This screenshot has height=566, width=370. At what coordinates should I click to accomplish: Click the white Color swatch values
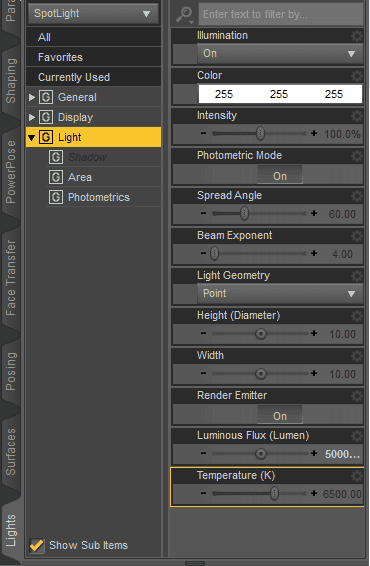coord(280,94)
